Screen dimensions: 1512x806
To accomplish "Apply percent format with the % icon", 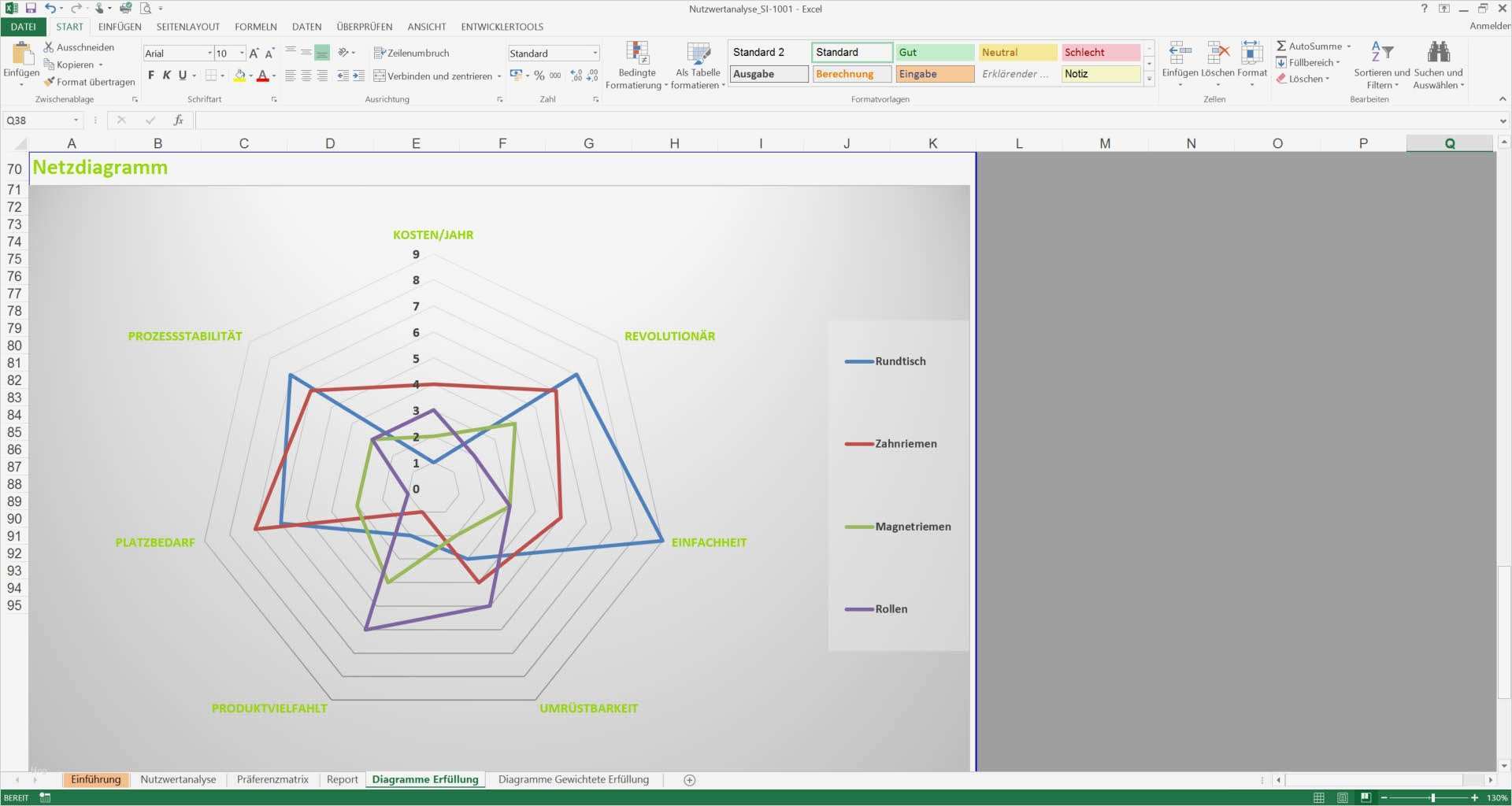I will point(539,76).
